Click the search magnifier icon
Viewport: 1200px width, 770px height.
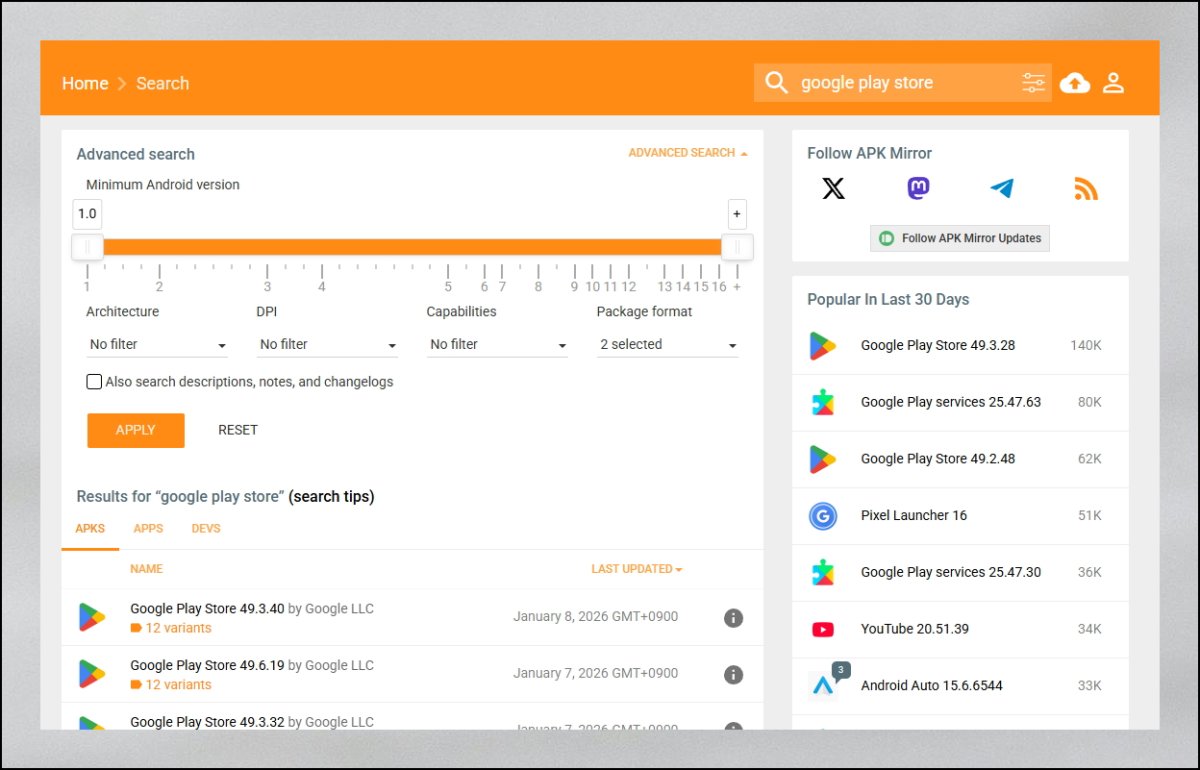coord(777,83)
